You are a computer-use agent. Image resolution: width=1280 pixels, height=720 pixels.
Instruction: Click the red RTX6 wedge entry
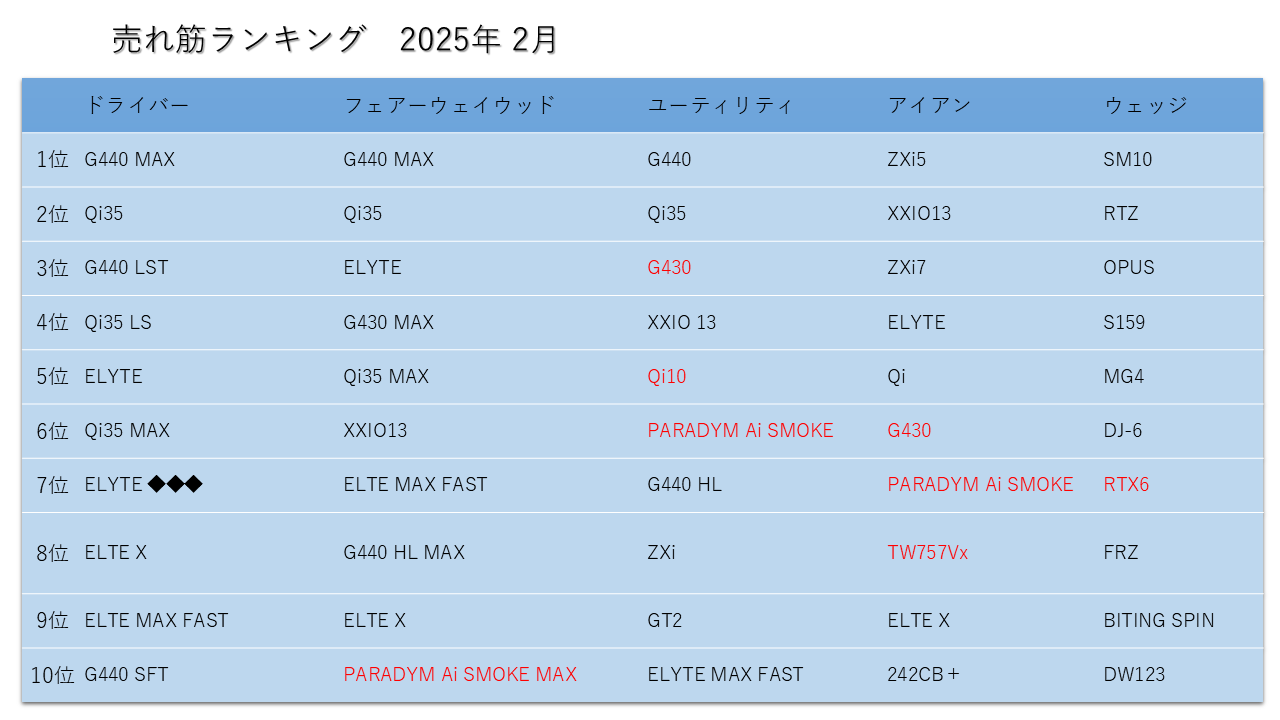(1126, 485)
